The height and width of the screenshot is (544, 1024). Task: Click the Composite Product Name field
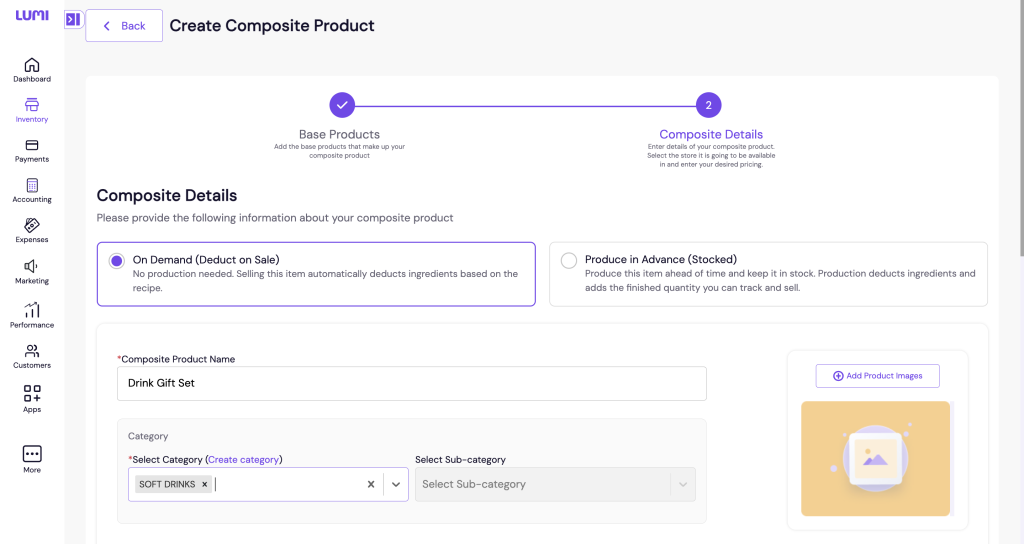tap(412, 383)
